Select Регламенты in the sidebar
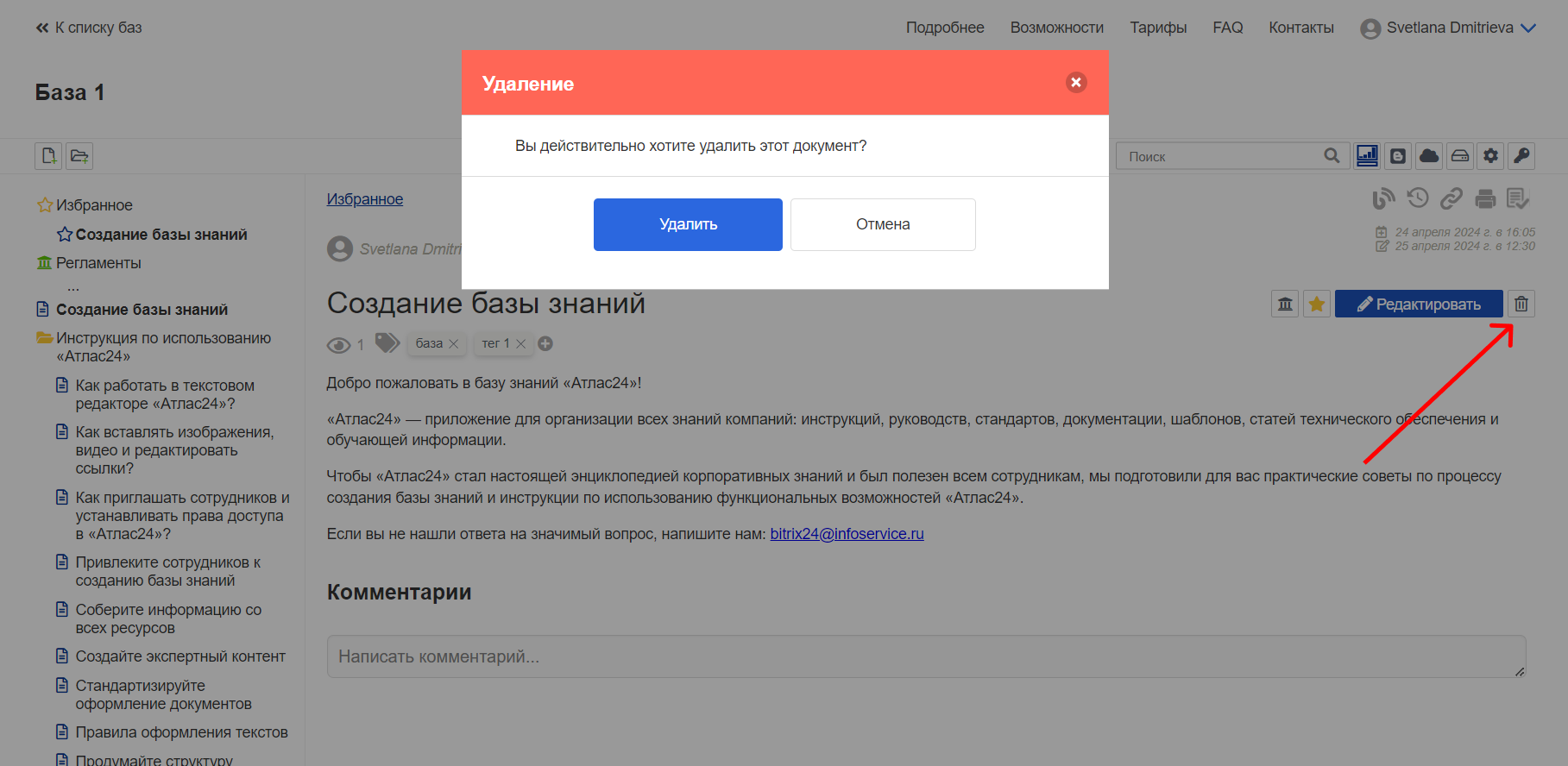The width and height of the screenshot is (1568, 766). (98, 263)
